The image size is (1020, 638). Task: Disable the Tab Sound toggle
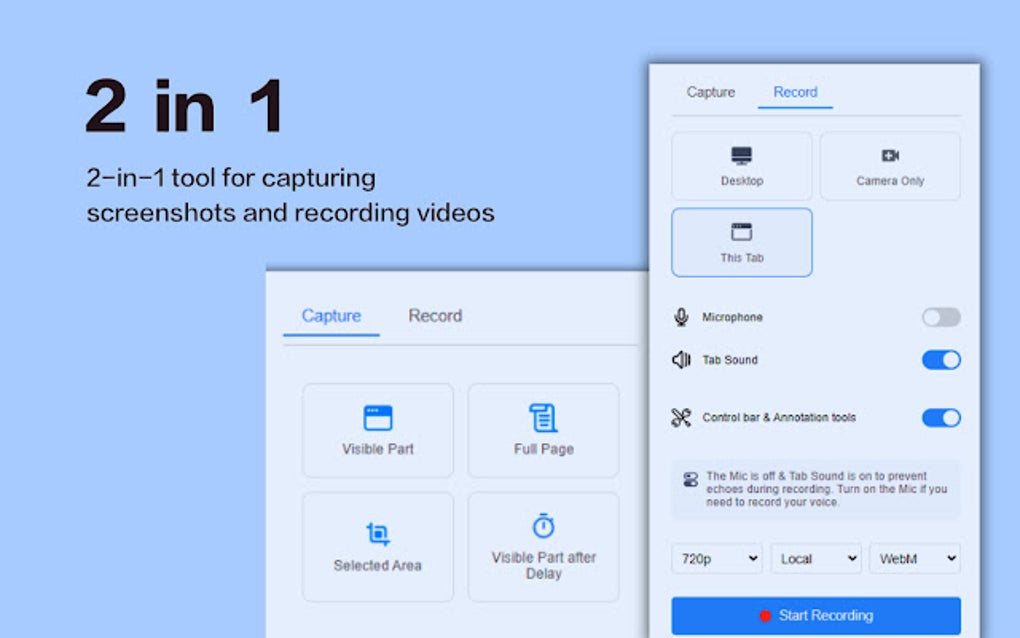pyautogui.click(x=939, y=359)
